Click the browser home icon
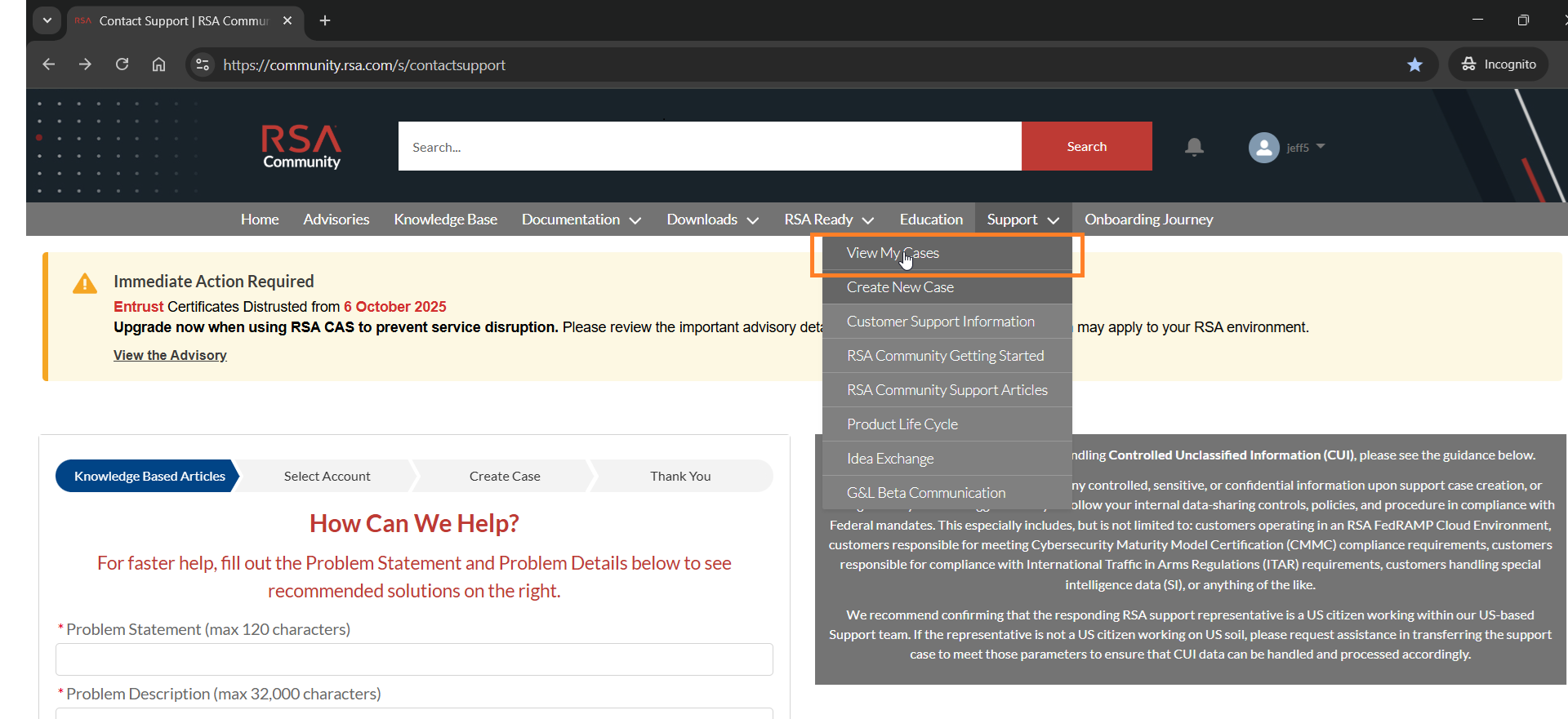 pos(159,64)
